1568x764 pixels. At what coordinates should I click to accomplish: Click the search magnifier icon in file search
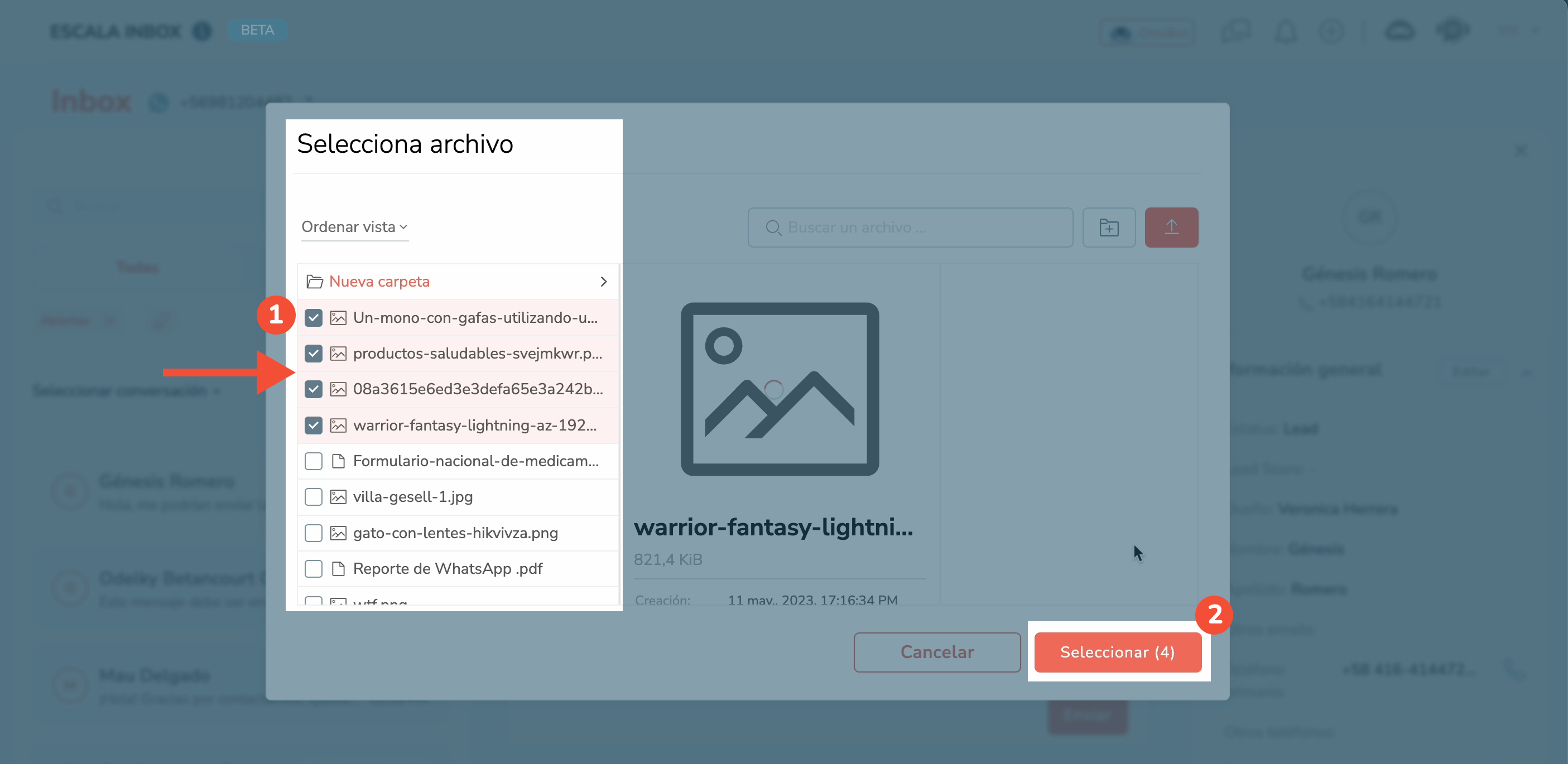773,228
